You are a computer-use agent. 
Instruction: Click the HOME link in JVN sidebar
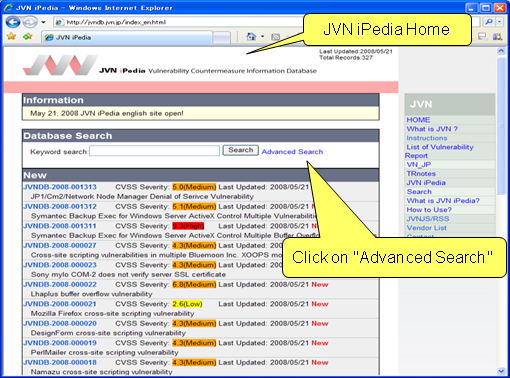[x=418, y=120]
